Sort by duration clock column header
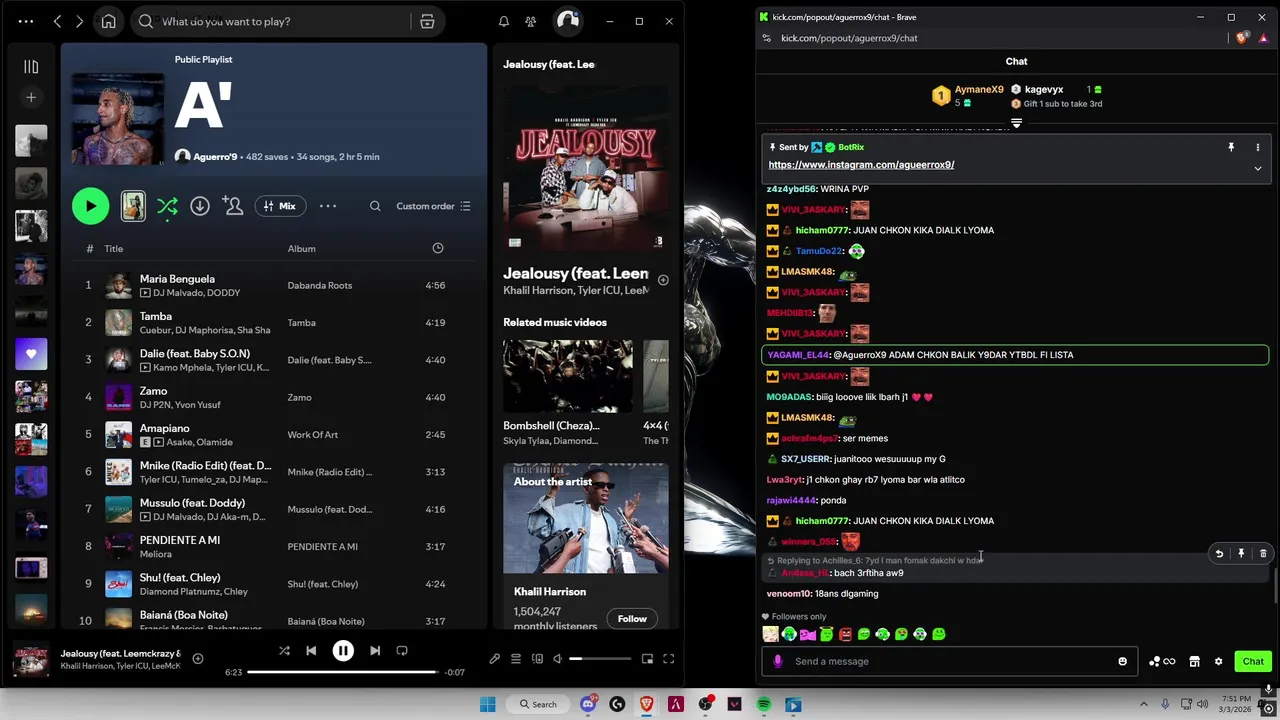Image resolution: width=1280 pixels, height=720 pixels. coord(437,248)
